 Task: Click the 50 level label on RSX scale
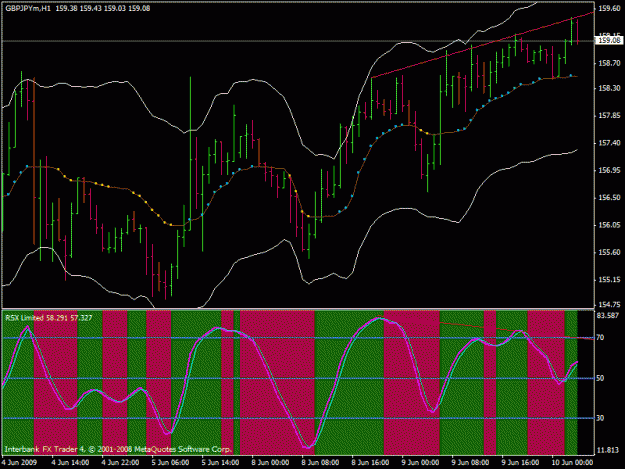coord(600,378)
